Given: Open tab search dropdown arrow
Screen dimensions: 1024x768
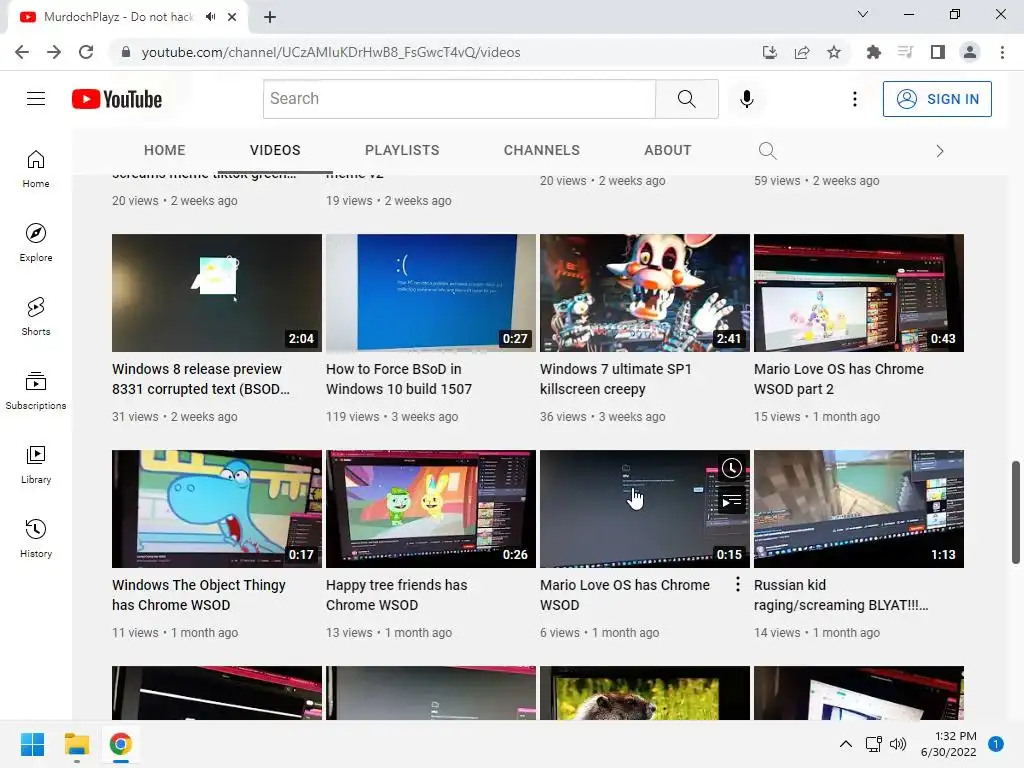Looking at the screenshot, I should pyautogui.click(x=863, y=14).
